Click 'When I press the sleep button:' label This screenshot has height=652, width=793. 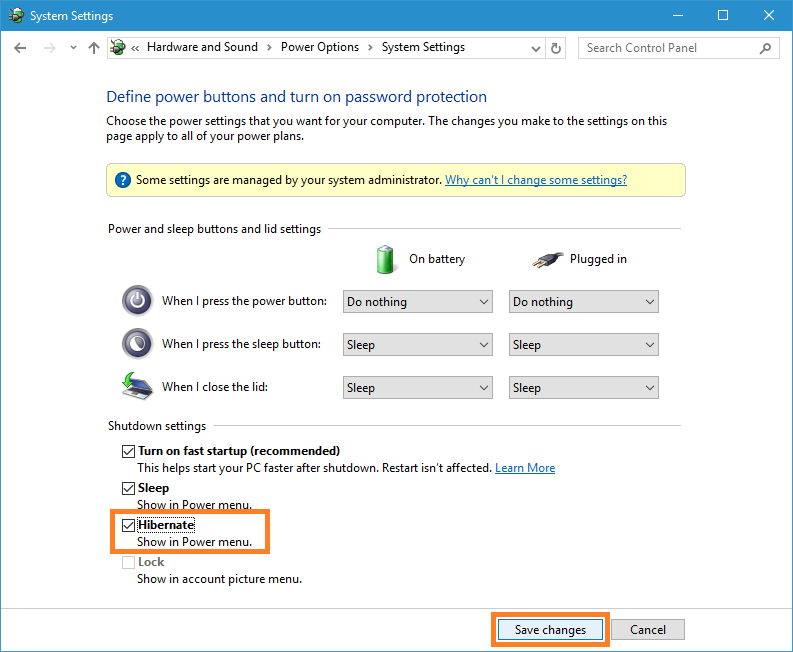tap(241, 344)
